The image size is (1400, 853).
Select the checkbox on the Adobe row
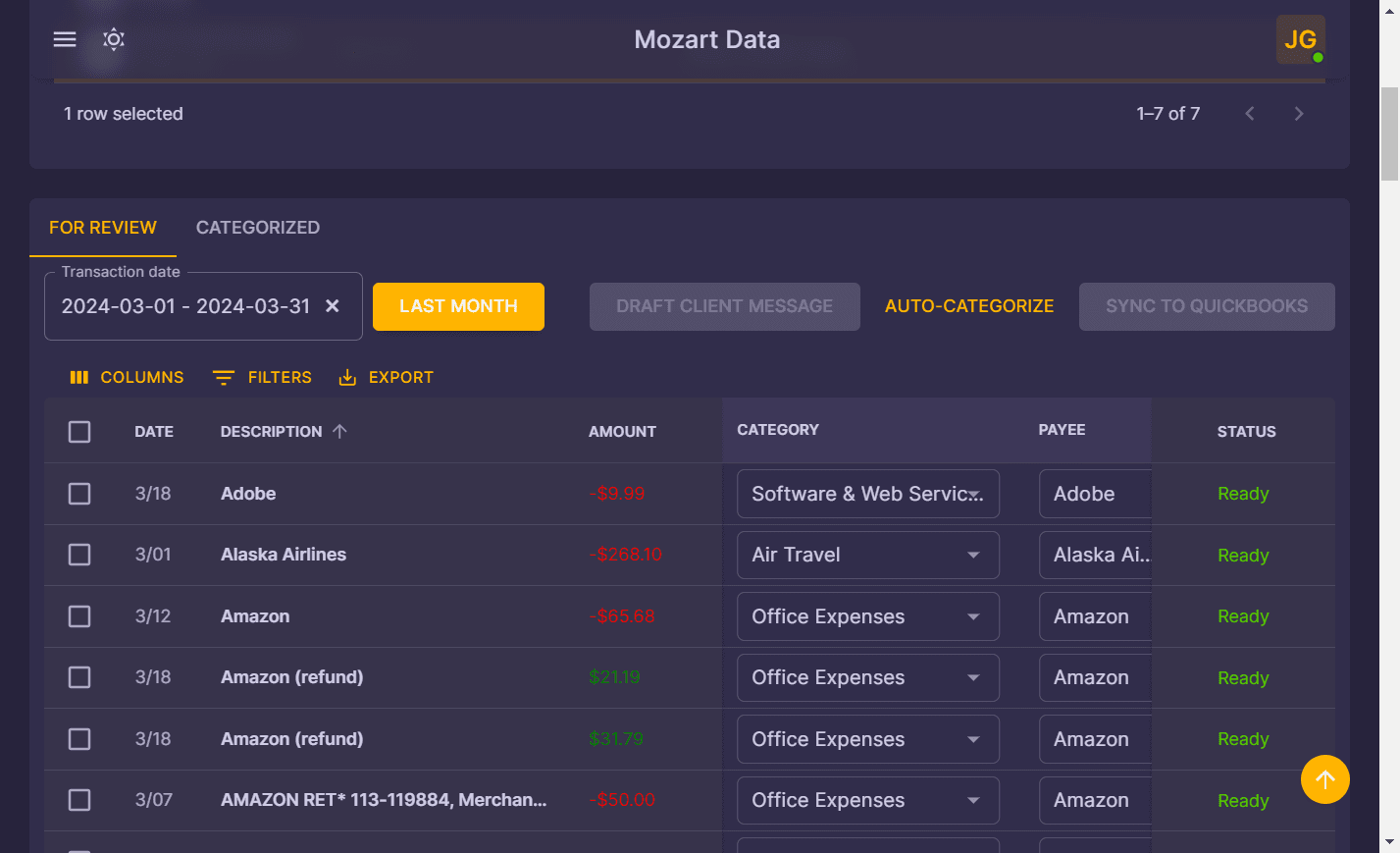click(79, 494)
